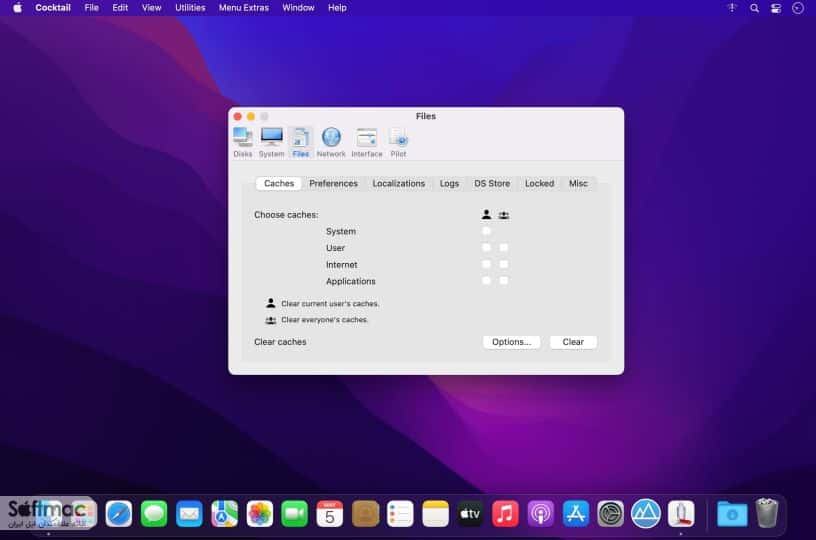Image resolution: width=816 pixels, height=540 pixels.
Task: Select the Localizations tab
Action: coord(399,184)
